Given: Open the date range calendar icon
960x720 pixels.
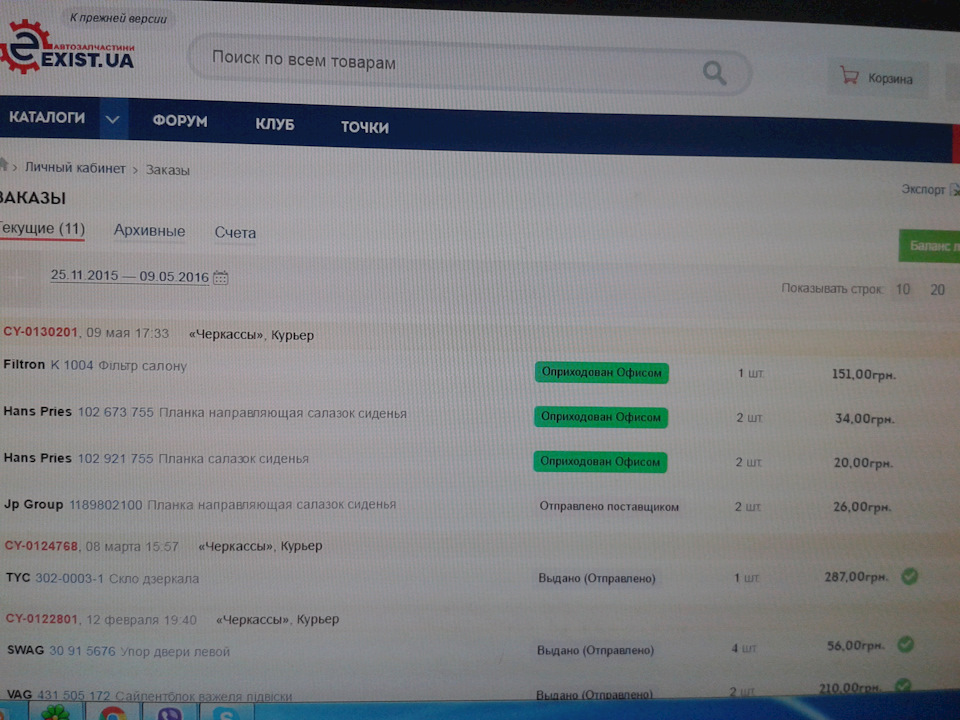Looking at the screenshot, I should coord(220,277).
